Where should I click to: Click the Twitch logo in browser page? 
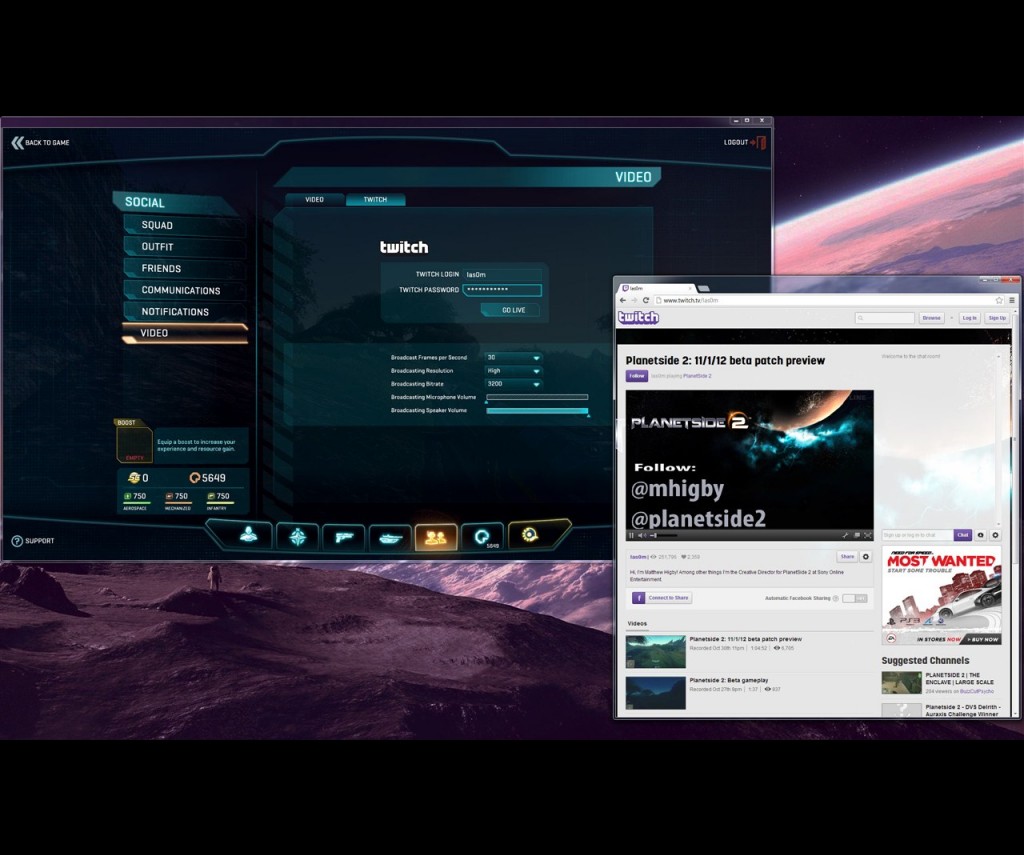[638, 318]
